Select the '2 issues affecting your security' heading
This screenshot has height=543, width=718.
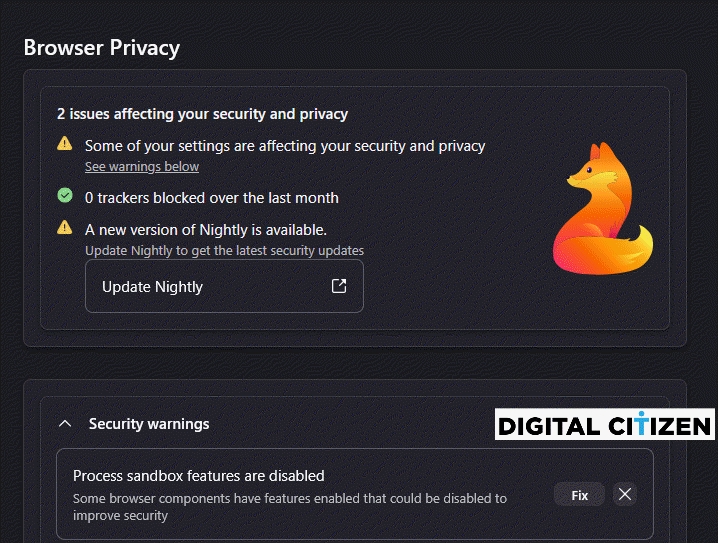(x=202, y=114)
